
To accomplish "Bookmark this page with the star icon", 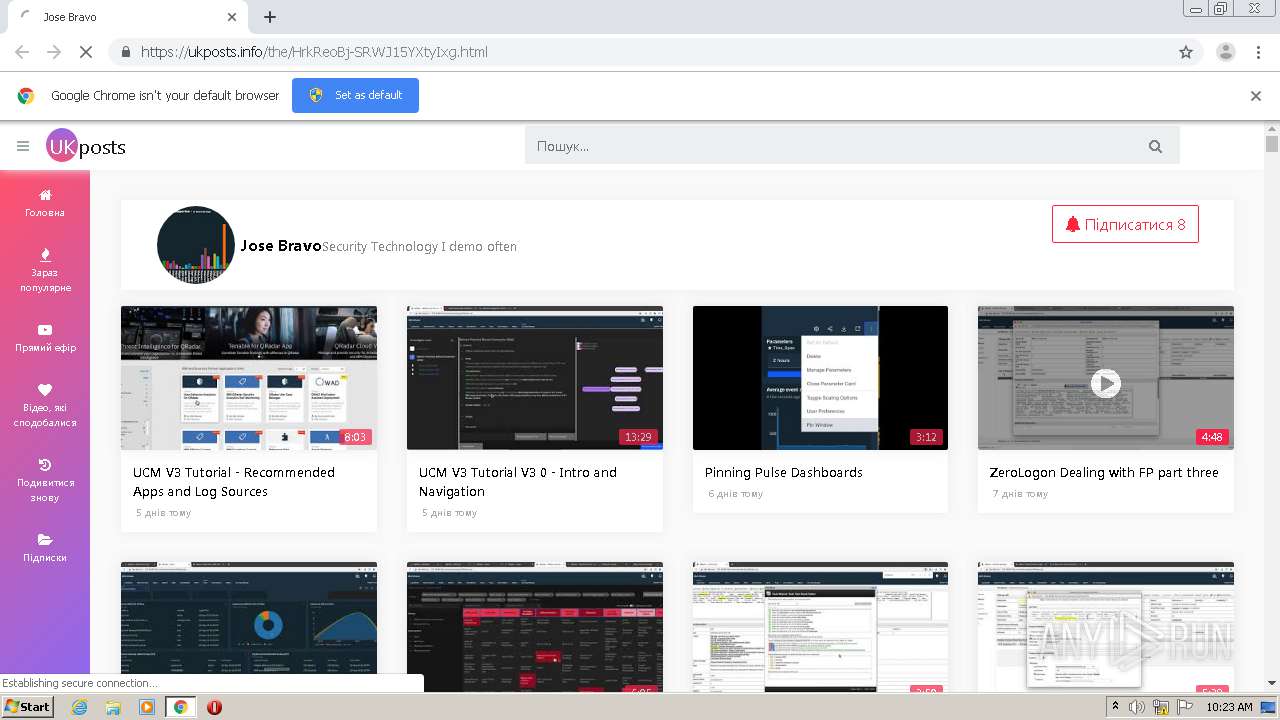I will (1186, 52).
